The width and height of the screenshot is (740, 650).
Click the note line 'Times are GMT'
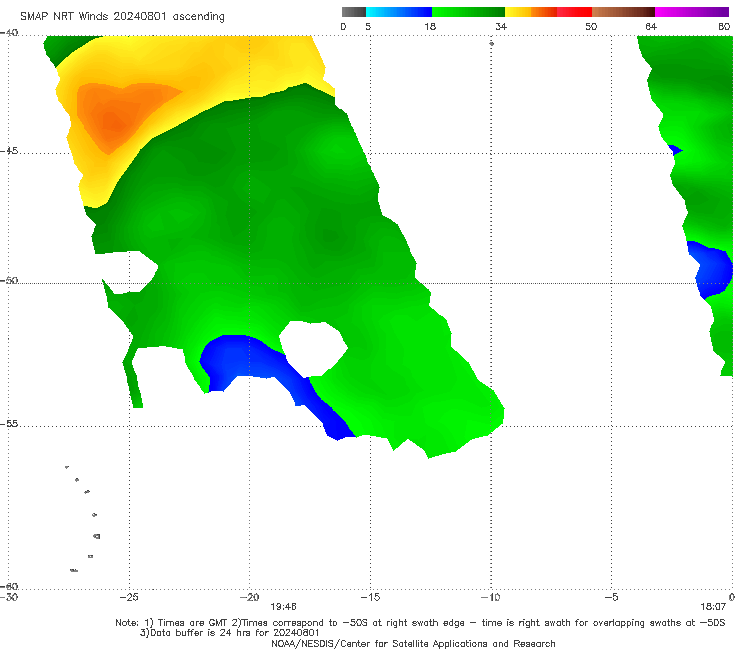(193, 623)
